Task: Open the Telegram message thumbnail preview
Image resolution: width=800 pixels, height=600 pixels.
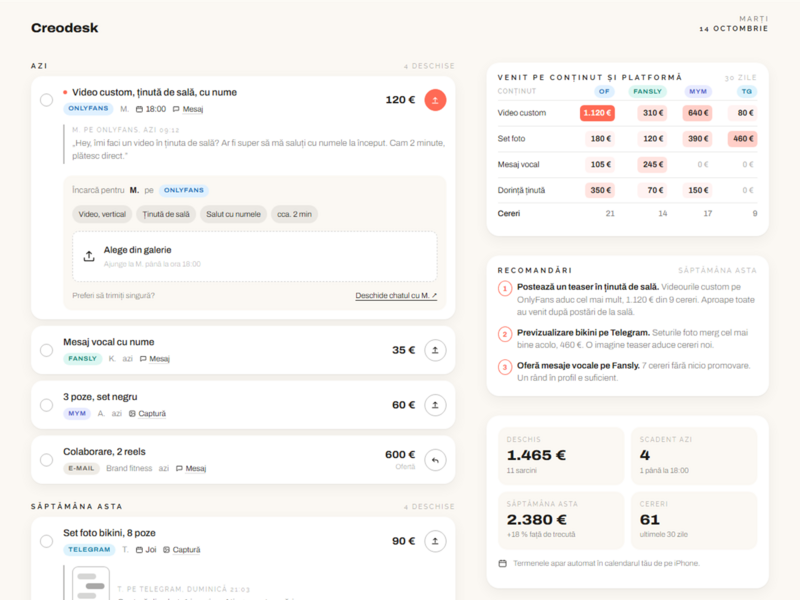Action: point(91,583)
